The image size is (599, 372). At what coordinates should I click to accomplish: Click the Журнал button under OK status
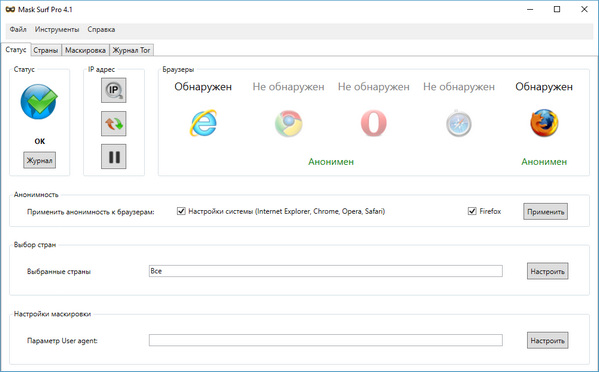[39, 160]
